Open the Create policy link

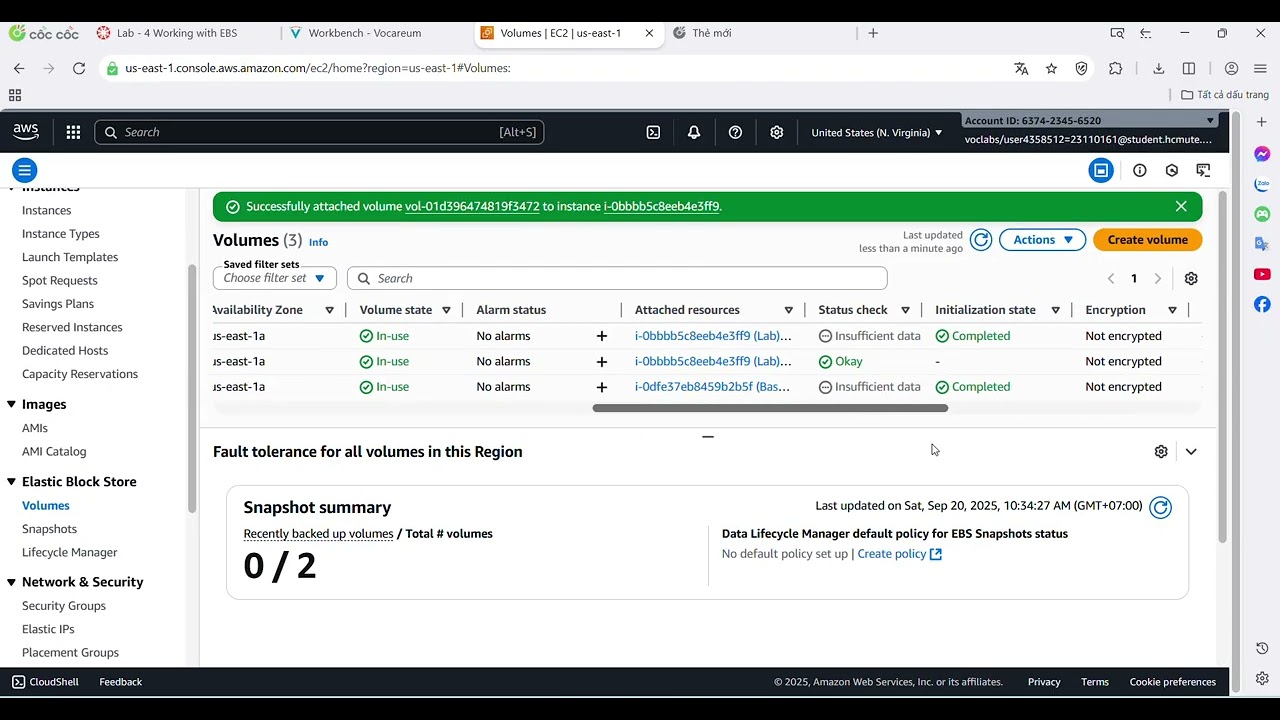[899, 554]
